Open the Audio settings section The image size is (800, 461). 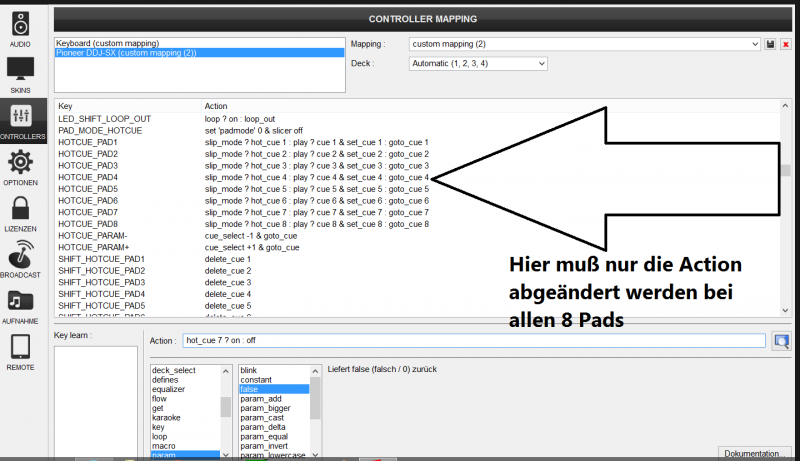[20, 30]
